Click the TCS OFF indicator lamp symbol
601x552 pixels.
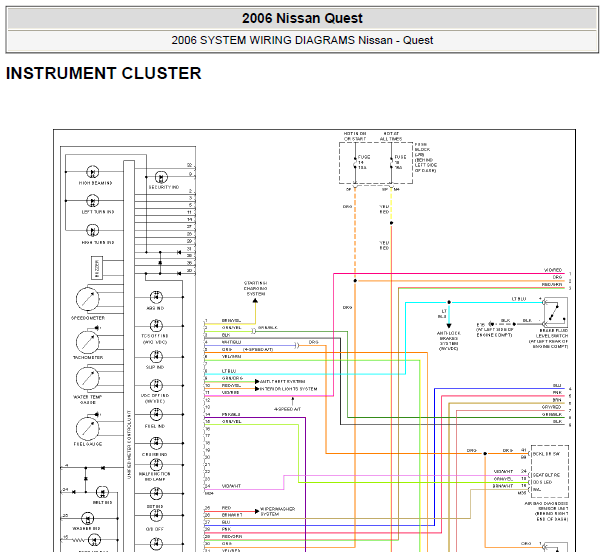pyautogui.click(x=156, y=326)
